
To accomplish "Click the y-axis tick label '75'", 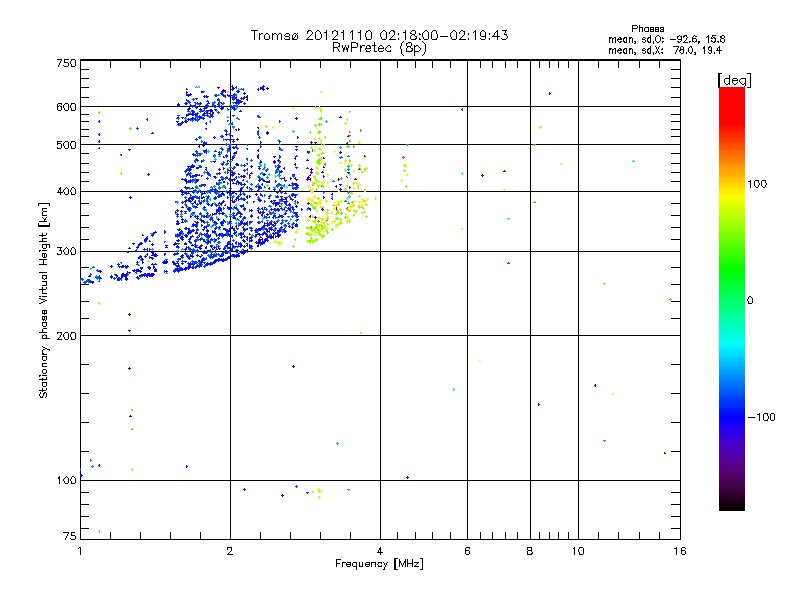I will [70, 536].
